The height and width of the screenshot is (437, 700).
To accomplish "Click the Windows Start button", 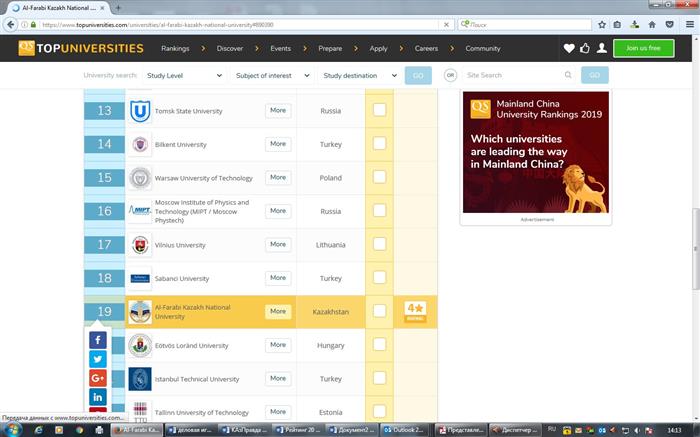I will (12, 430).
